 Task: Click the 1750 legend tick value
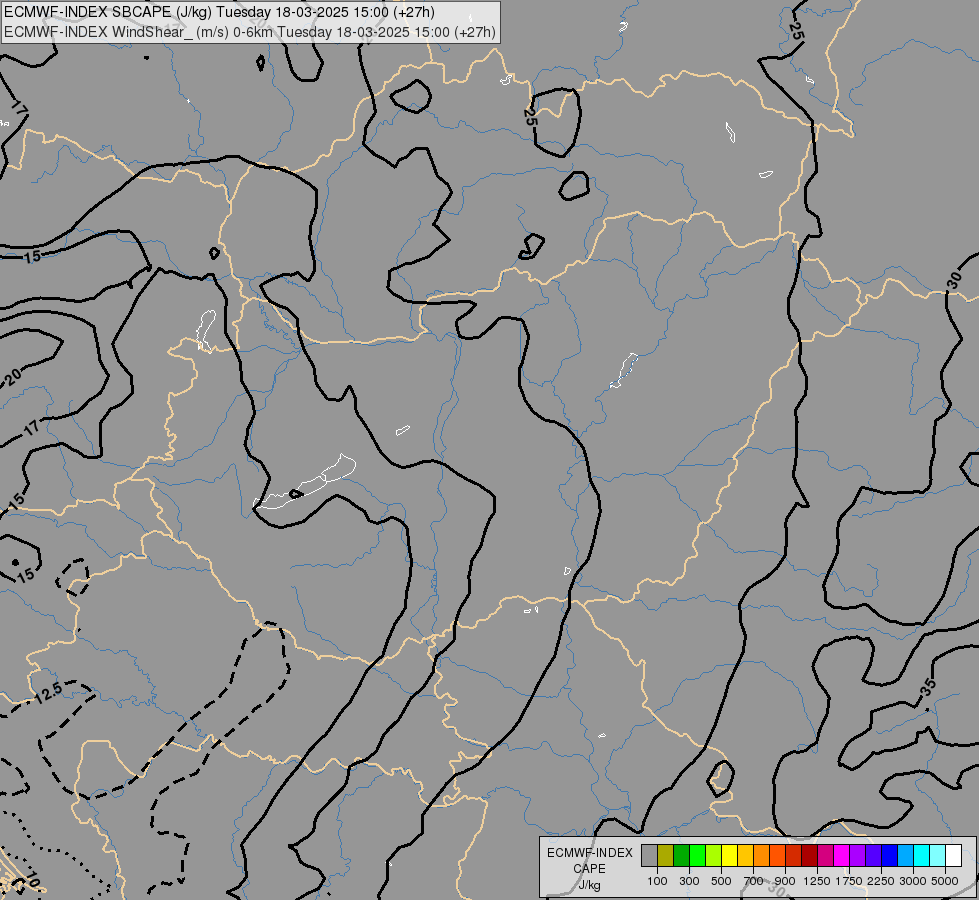[849, 881]
